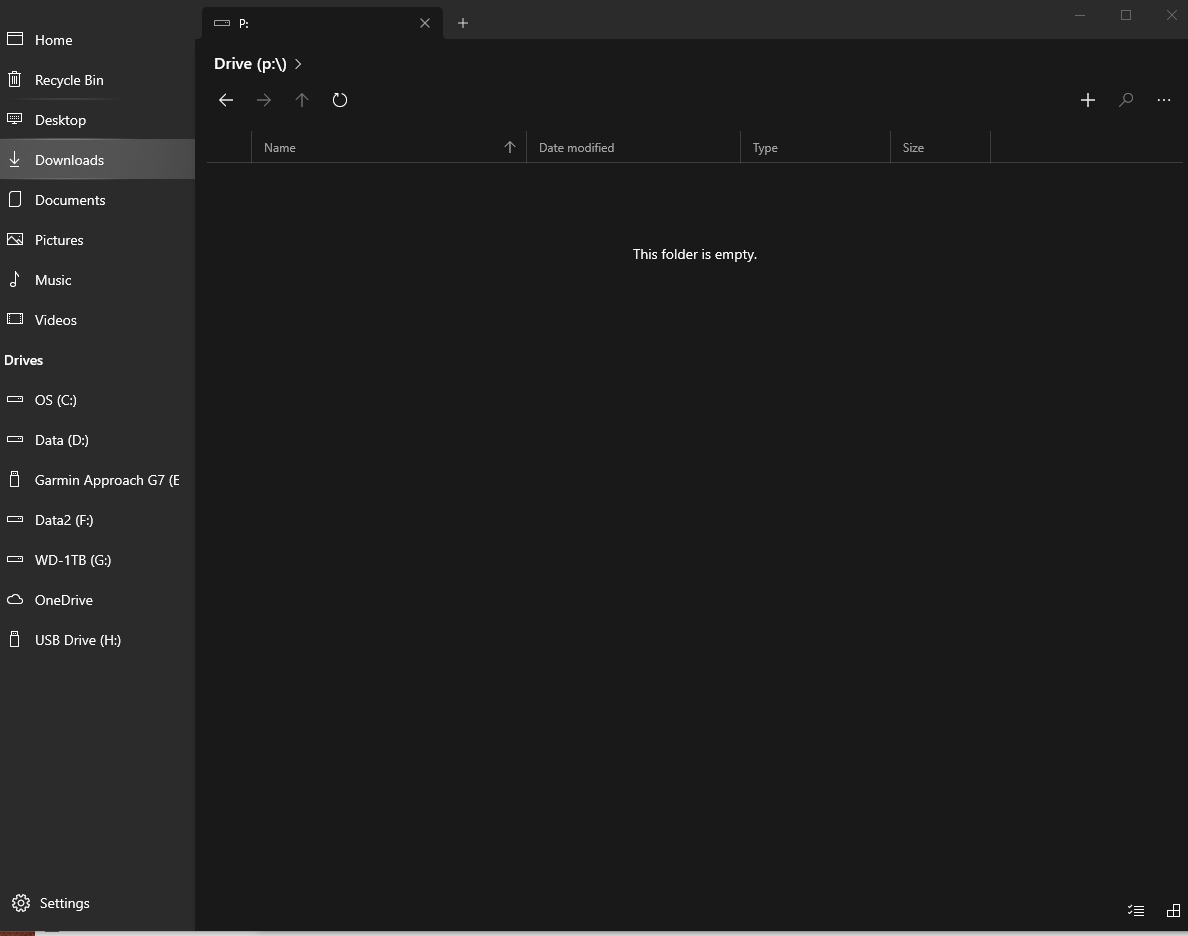Open Videos in the sidebar

(x=97, y=320)
